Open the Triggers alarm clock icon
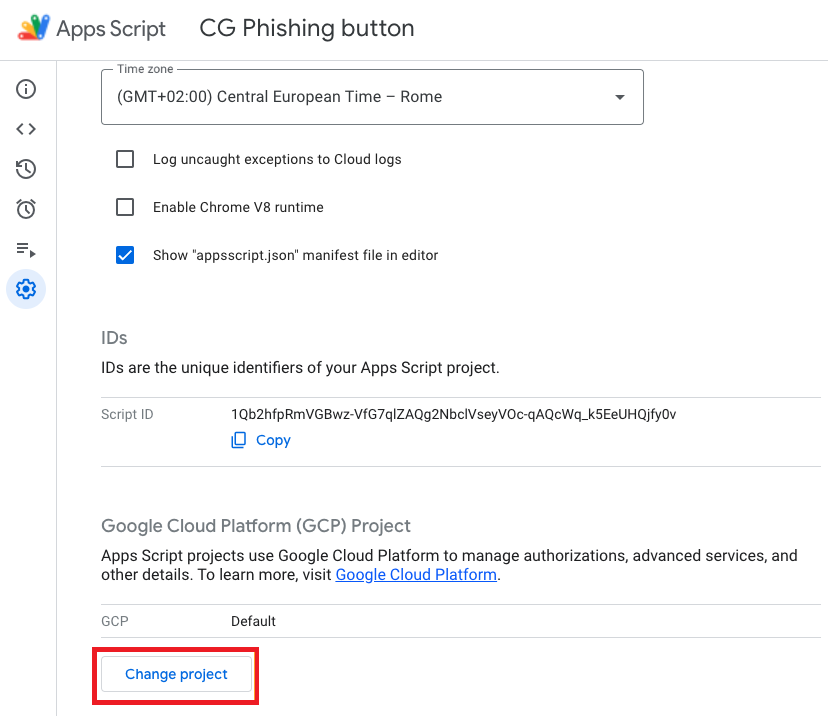The width and height of the screenshot is (828, 716). [x=26, y=209]
